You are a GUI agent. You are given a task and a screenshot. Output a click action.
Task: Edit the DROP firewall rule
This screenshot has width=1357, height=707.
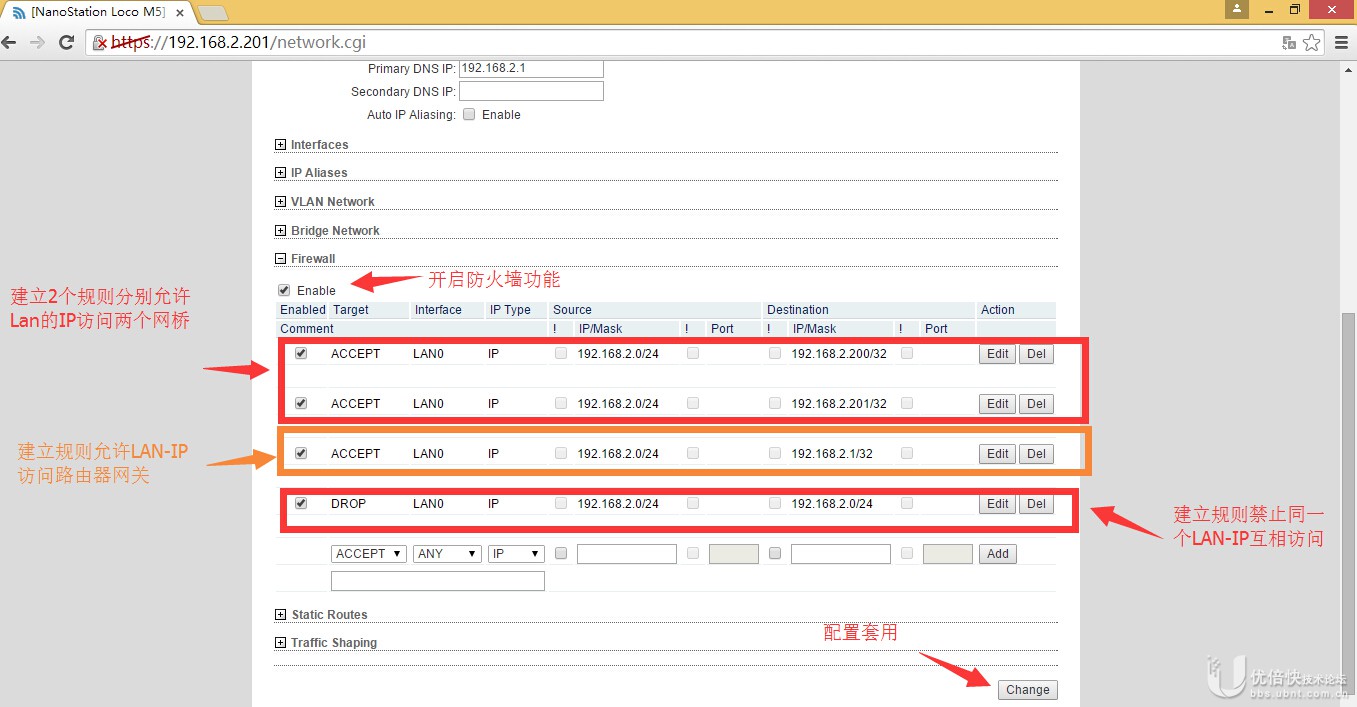pyautogui.click(x=998, y=504)
